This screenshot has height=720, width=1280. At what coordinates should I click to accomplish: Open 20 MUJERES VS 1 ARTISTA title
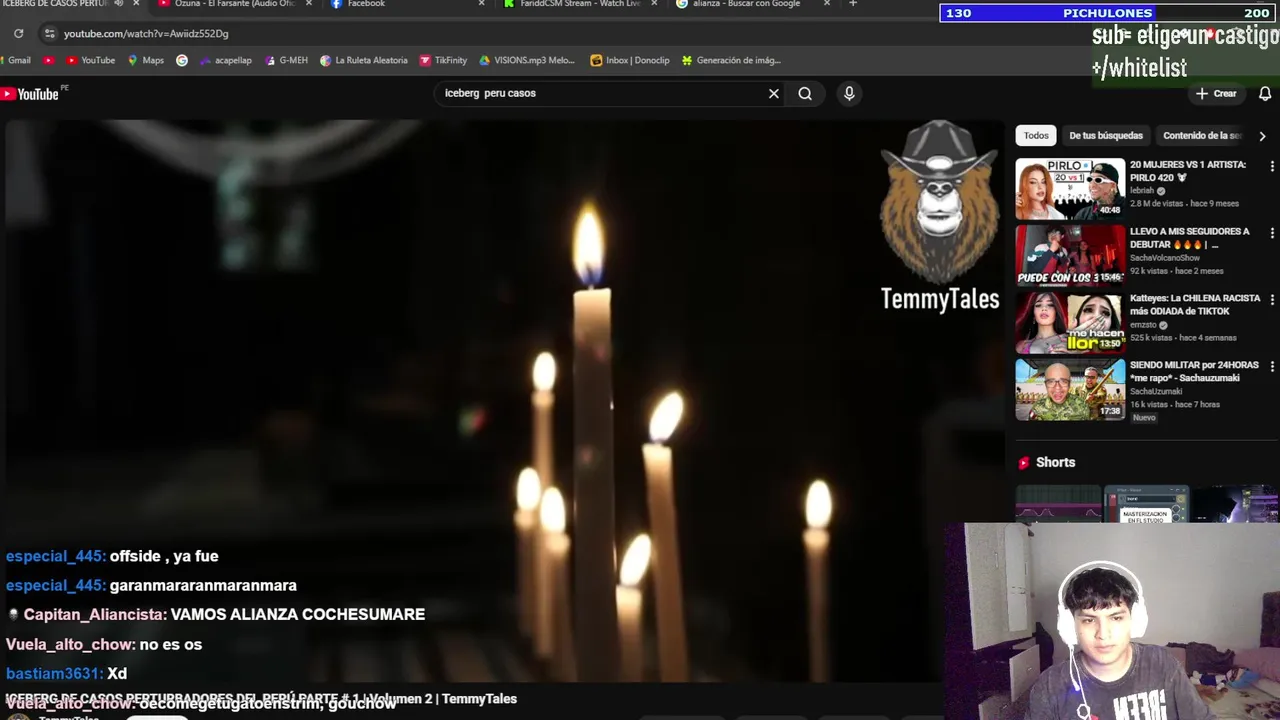pos(1188,171)
